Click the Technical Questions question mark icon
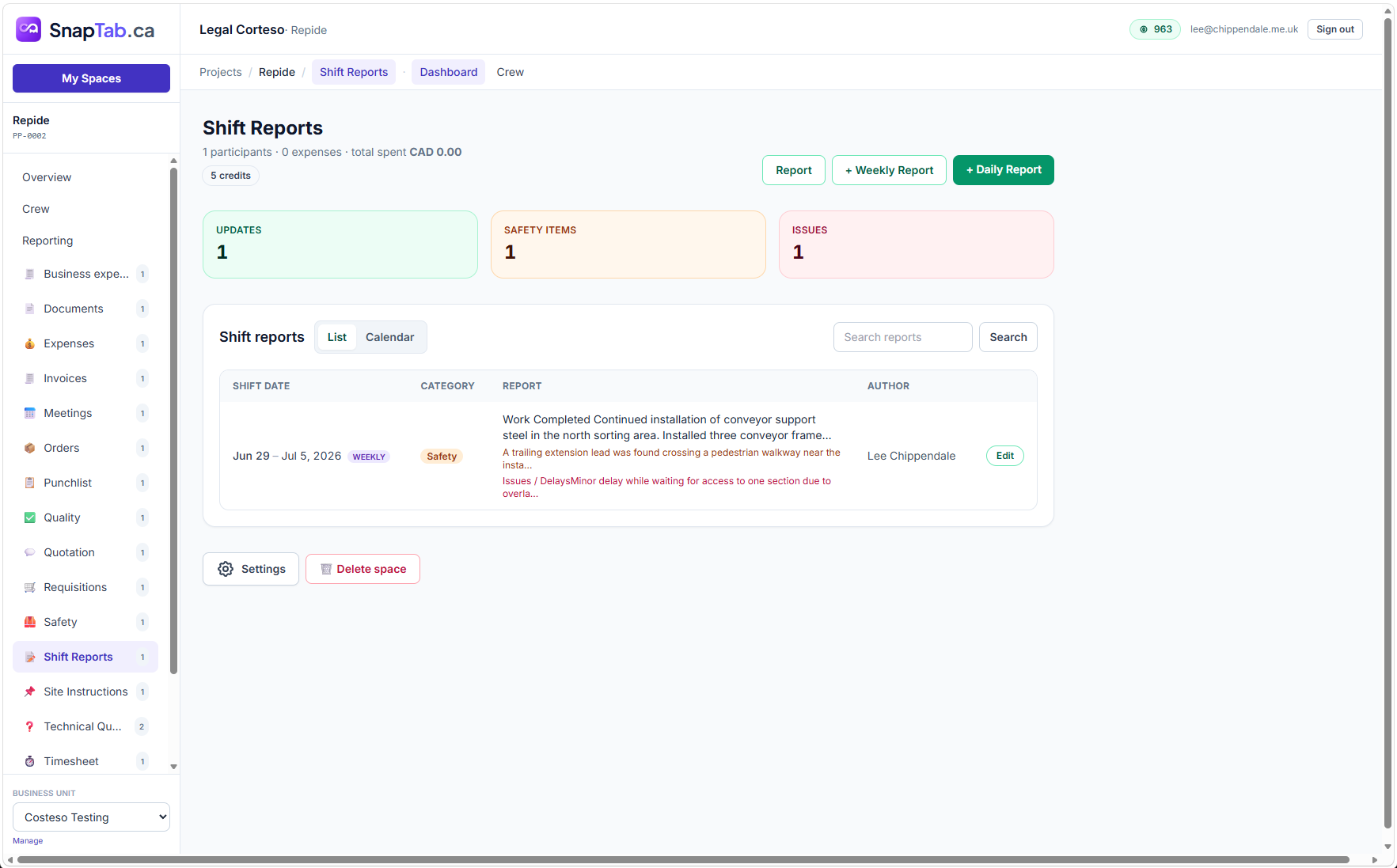Viewport: 1397px width, 868px height. point(29,726)
